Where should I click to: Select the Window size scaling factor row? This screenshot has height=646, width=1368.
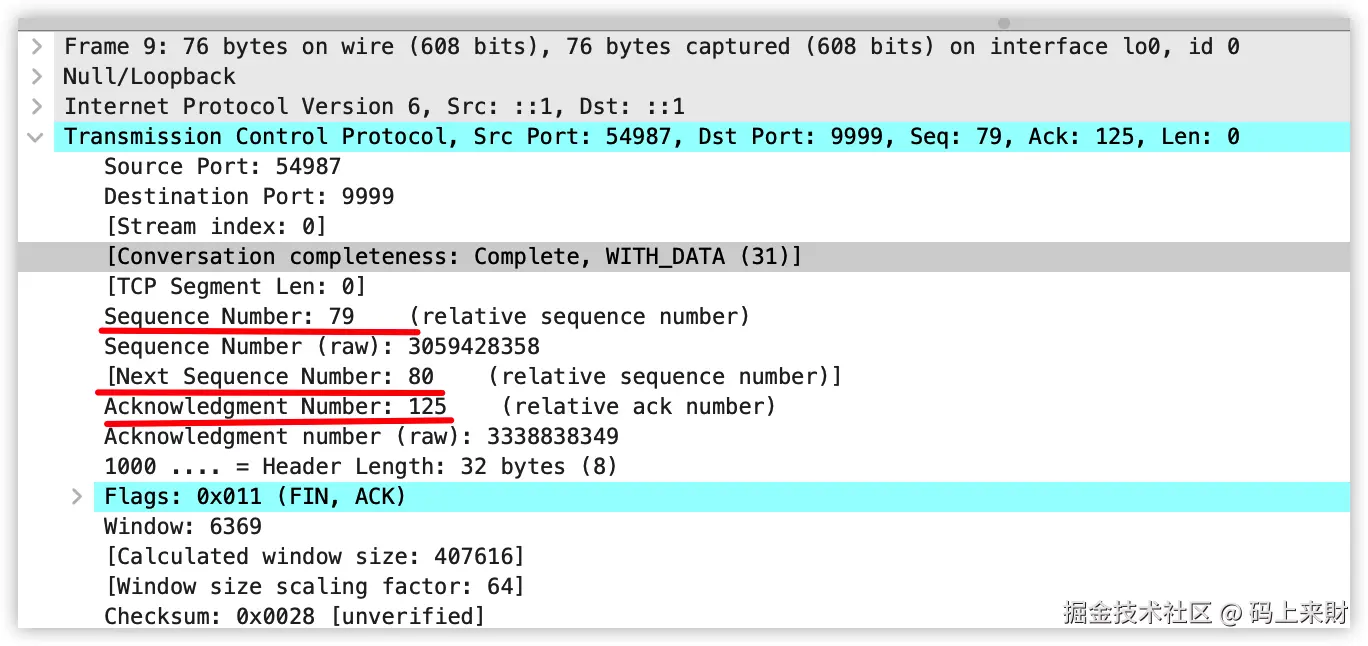pyautogui.click(x=314, y=587)
